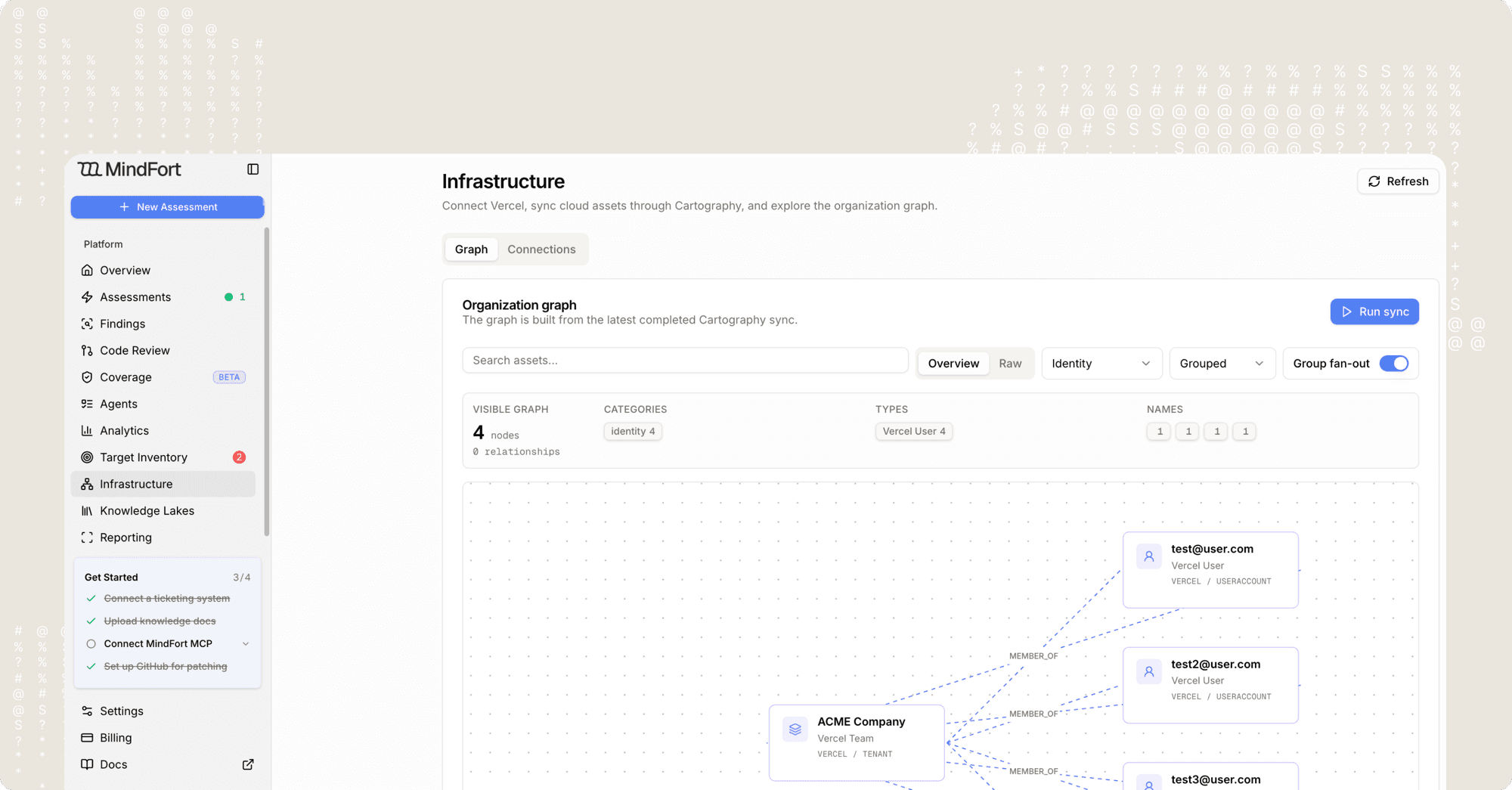The image size is (1512, 790).
Task: Click the top MEMBER_OF edge label
Action: tap(1033, 656)
